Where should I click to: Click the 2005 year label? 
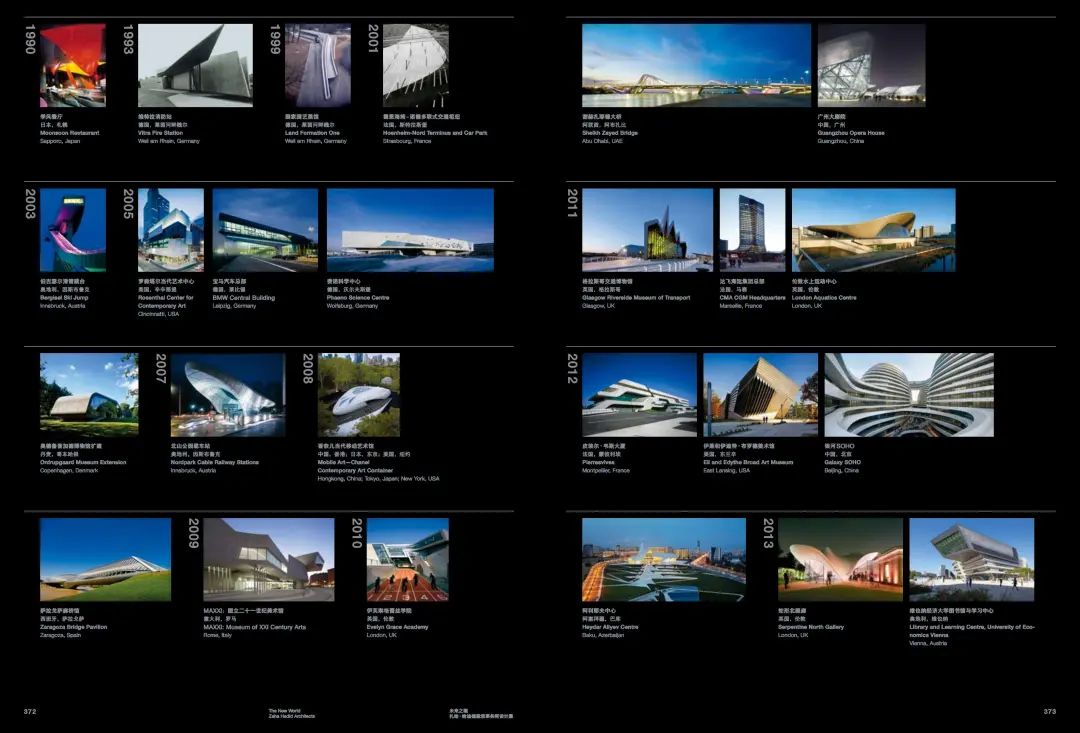point(128,204)
